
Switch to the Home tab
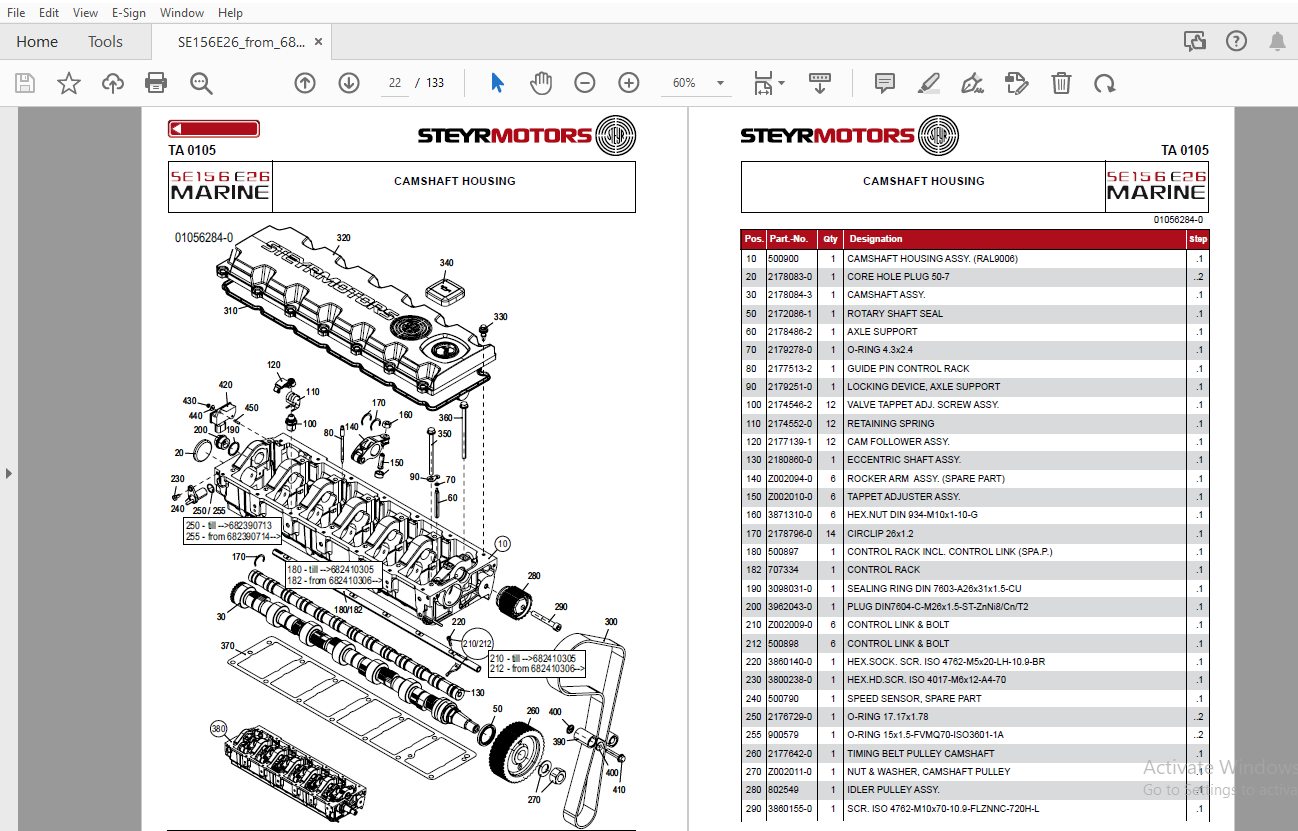point(37,42)
